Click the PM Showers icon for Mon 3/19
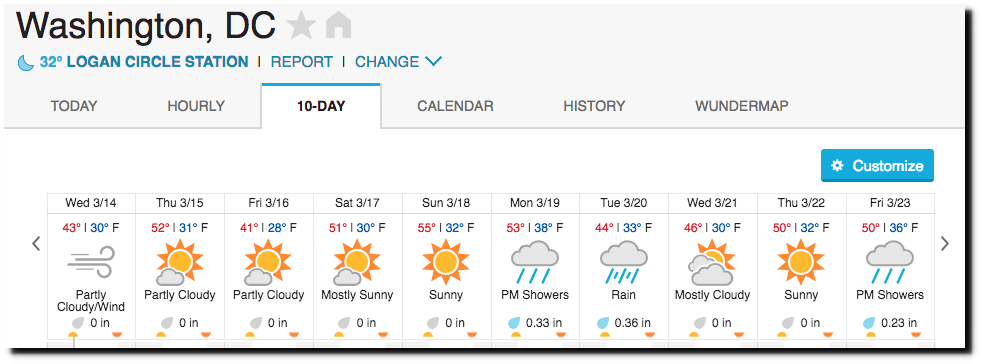This screenshot has width=981, height=364. click(x=534, y=262)
